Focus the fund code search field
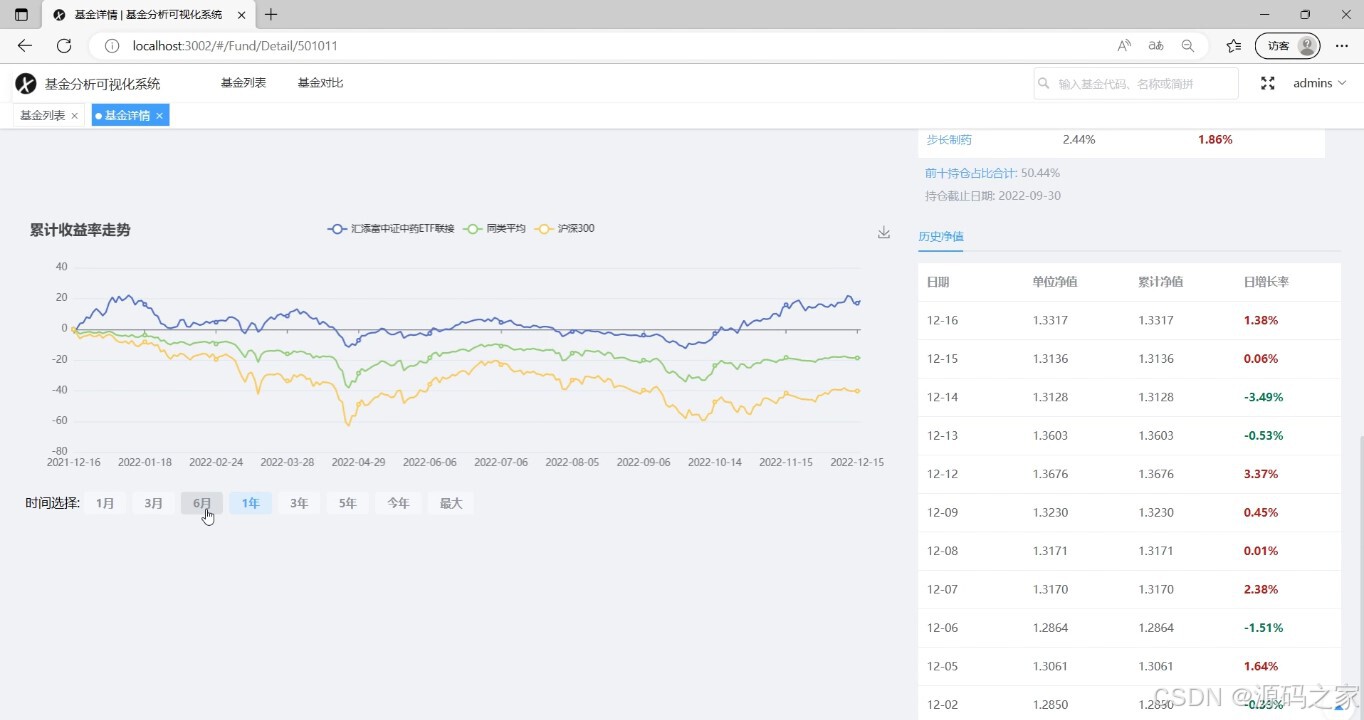1364x720 pixels. pos(1136,84)
